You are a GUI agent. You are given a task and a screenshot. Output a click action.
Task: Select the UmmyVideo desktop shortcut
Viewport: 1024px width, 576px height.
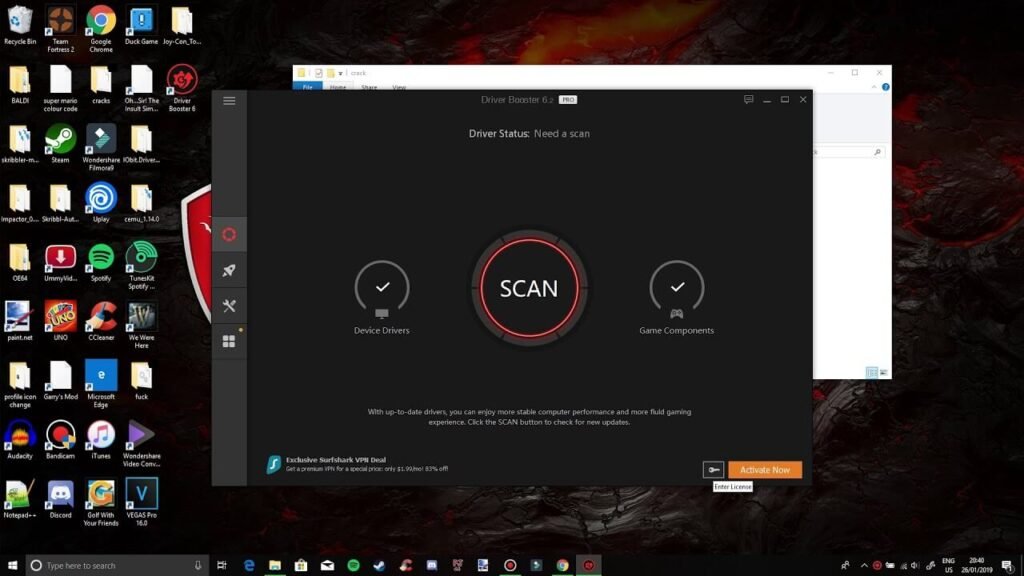coord(60,263)
